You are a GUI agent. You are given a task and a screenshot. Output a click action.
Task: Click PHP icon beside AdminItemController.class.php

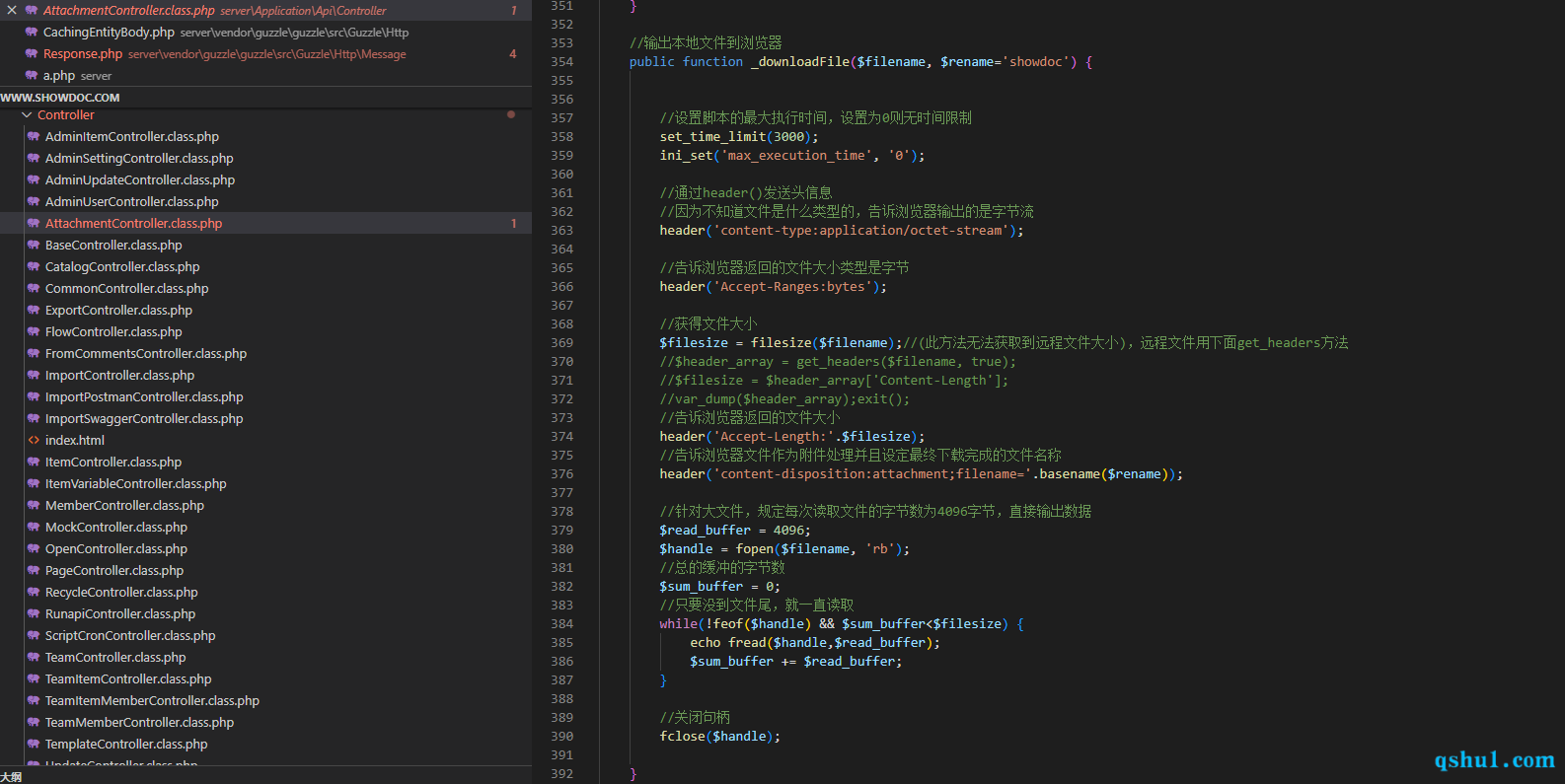34,136
